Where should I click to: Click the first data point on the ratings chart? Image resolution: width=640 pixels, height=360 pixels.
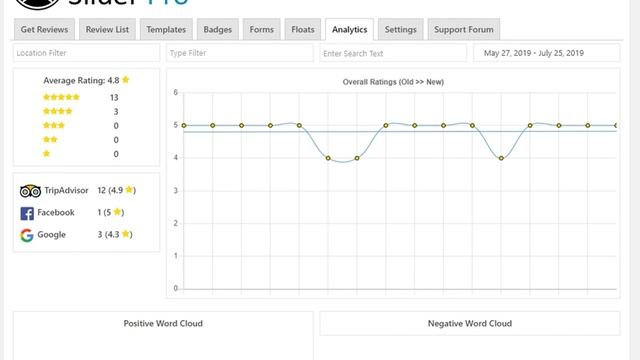pyautogui.click(x=184, y=125)
